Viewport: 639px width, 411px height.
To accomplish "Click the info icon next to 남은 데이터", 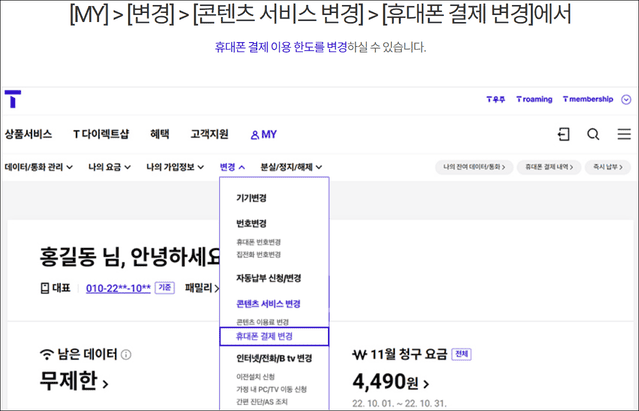I will coord(126,355).
